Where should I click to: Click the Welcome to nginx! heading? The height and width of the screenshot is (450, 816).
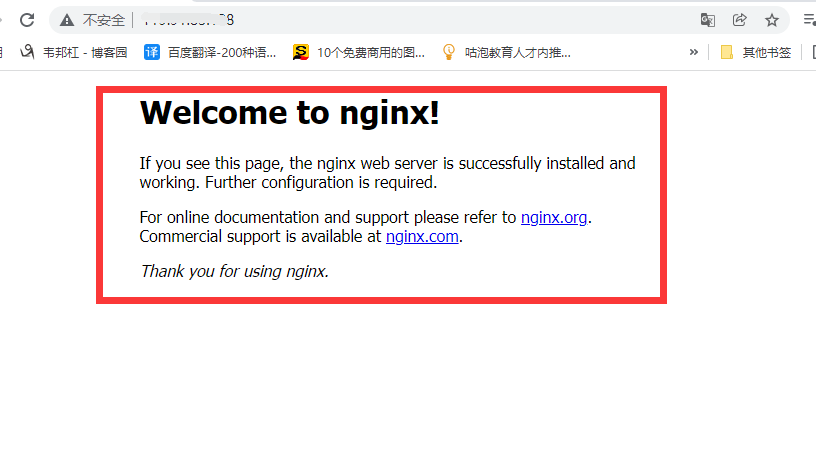tap(289, 113)
